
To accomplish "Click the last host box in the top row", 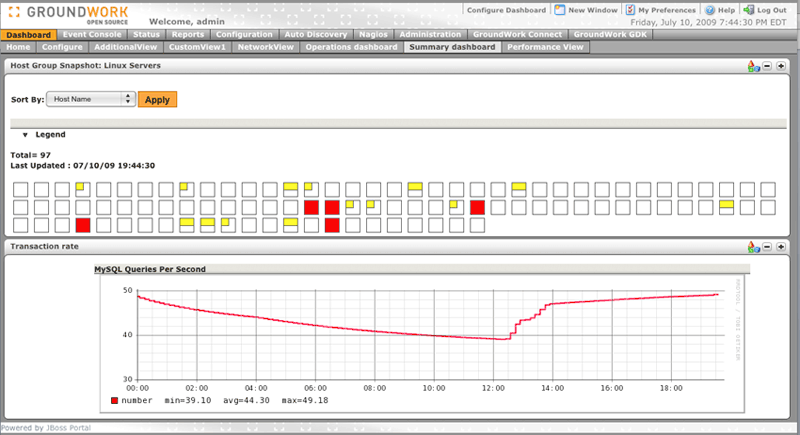I will [x=768, y=190].
